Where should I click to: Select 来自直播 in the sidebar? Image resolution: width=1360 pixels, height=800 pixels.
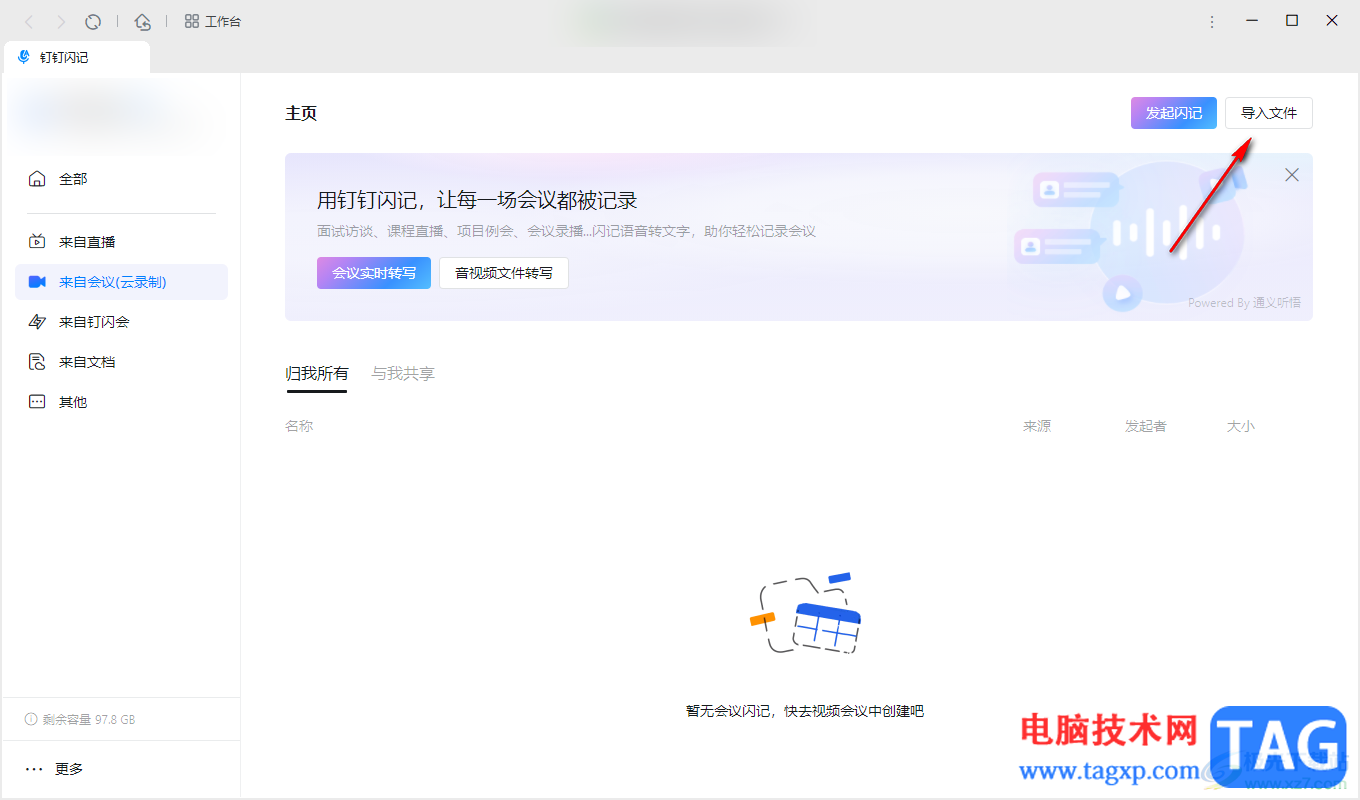tap(121, 242)
